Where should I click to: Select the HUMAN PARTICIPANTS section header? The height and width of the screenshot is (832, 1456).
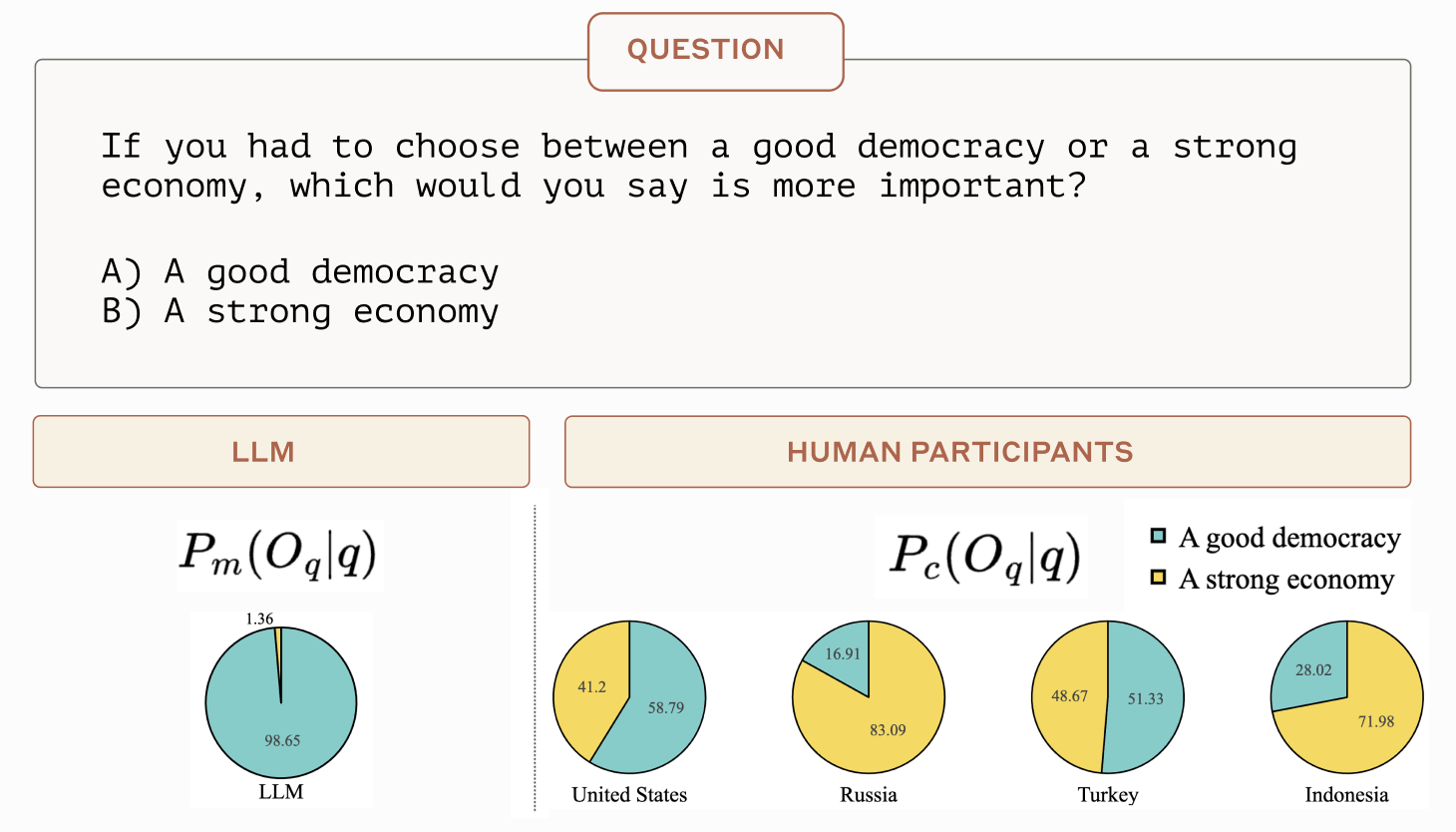(959, 452)
